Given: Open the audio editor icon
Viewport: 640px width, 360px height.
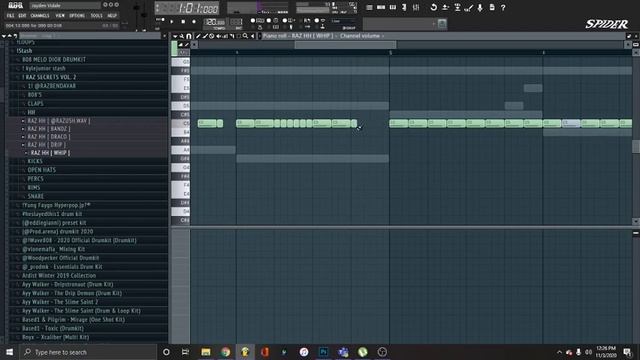Looking at the screenshot, I should click(469, 7).
